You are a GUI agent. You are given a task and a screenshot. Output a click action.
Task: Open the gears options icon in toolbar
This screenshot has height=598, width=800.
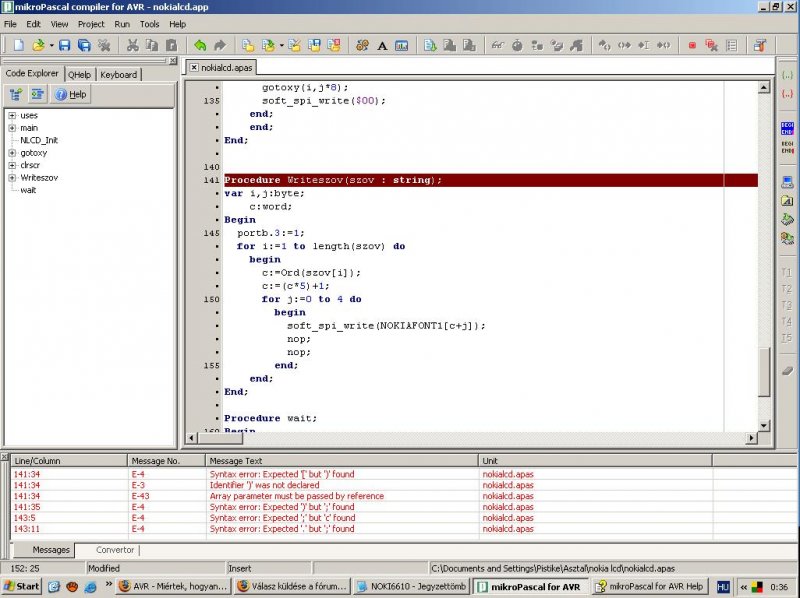[362, 45]
